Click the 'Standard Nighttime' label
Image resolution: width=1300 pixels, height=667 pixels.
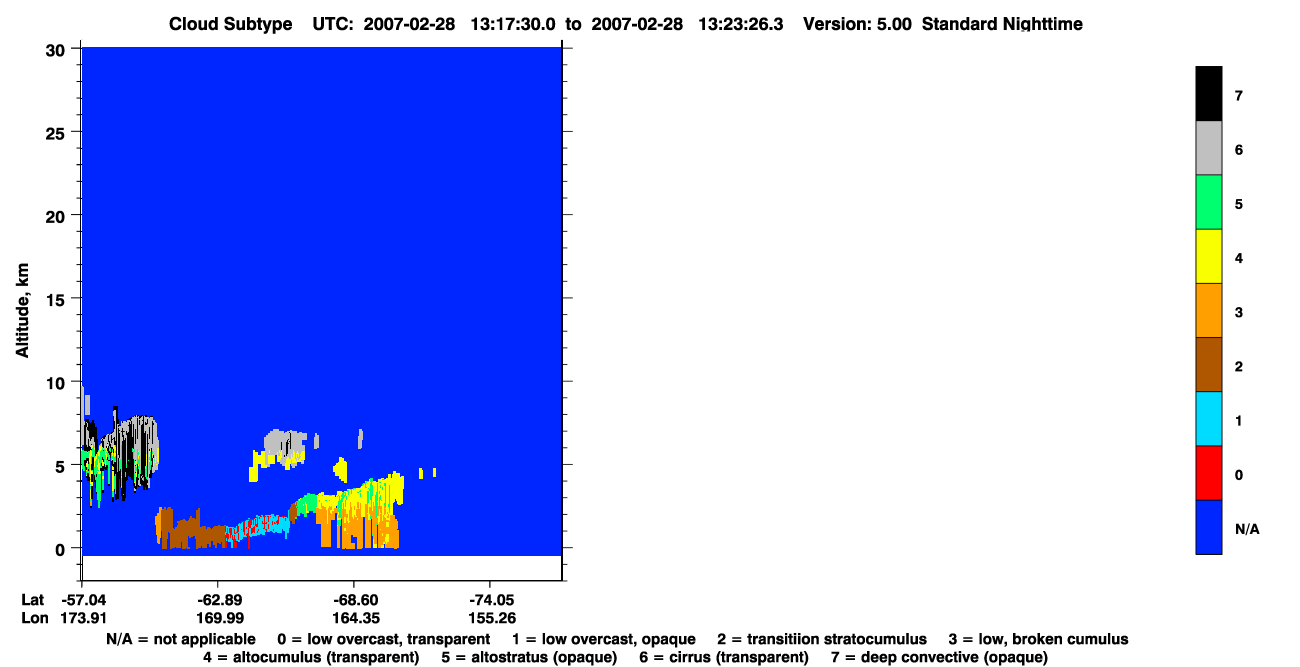click(1002, 24)
